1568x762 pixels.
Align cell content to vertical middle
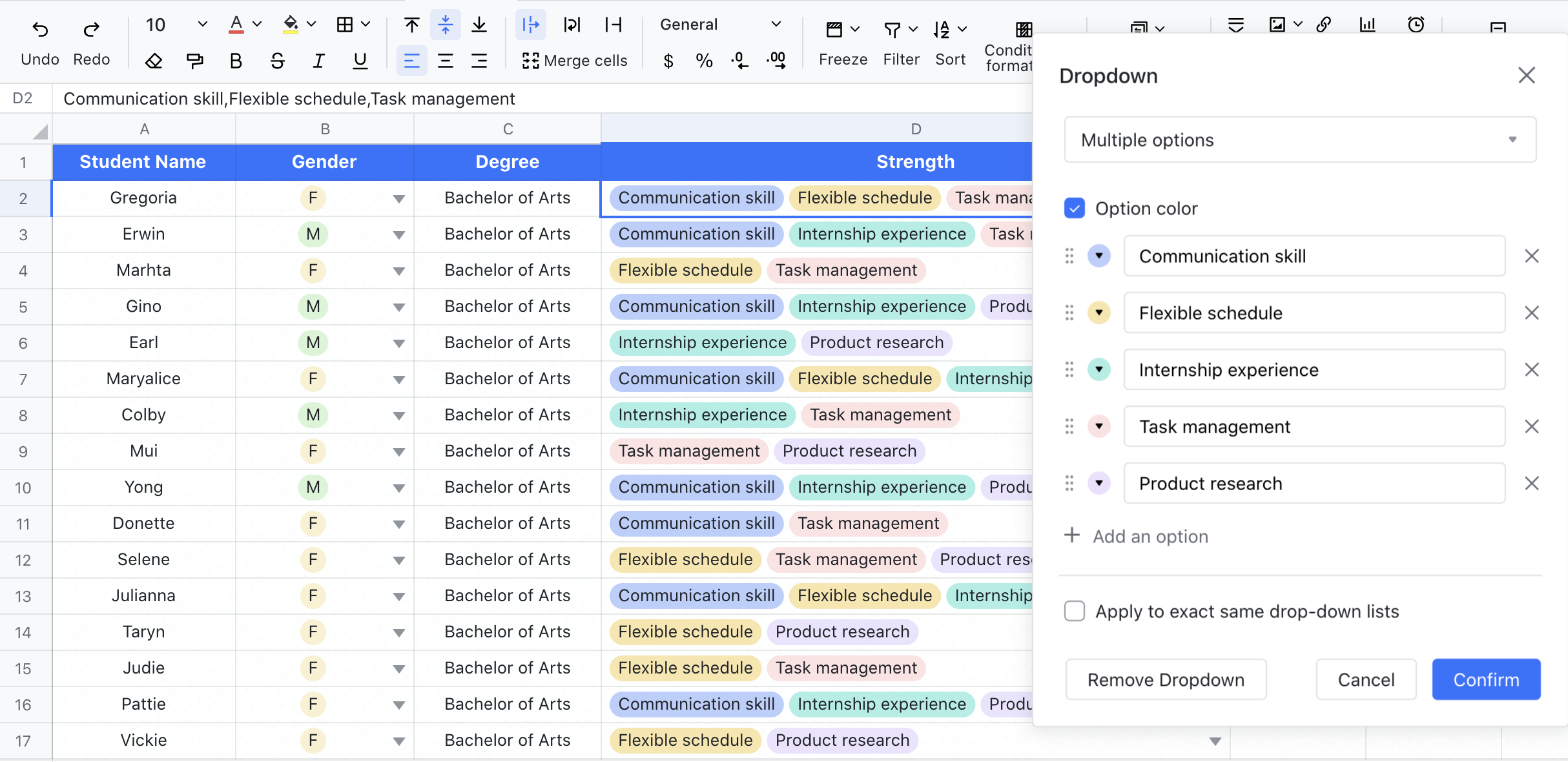tap(445, 25)
